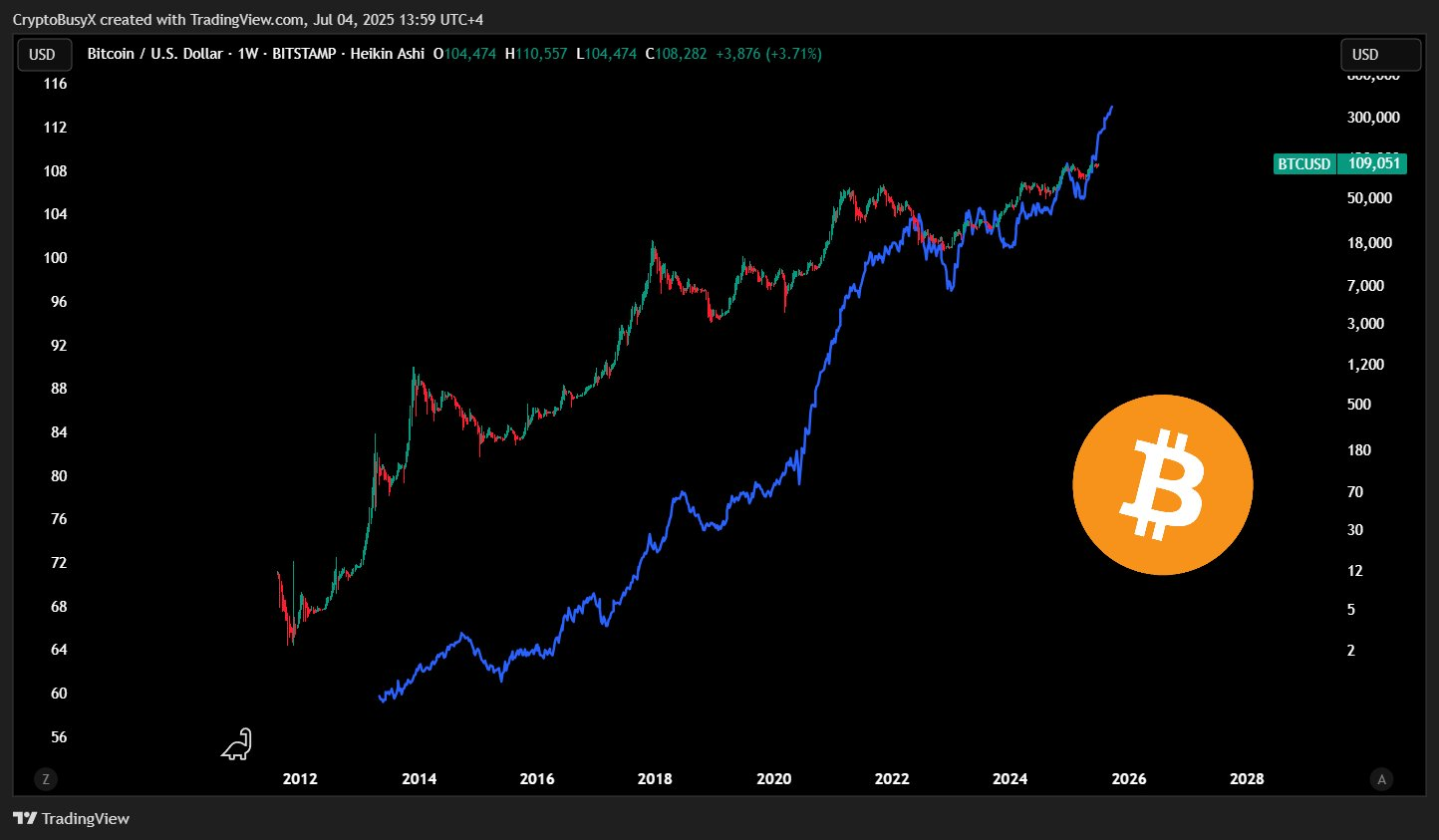
Task: Click the 84 value on the left scale
Action: pyautogui.click(x=59, y=432)
